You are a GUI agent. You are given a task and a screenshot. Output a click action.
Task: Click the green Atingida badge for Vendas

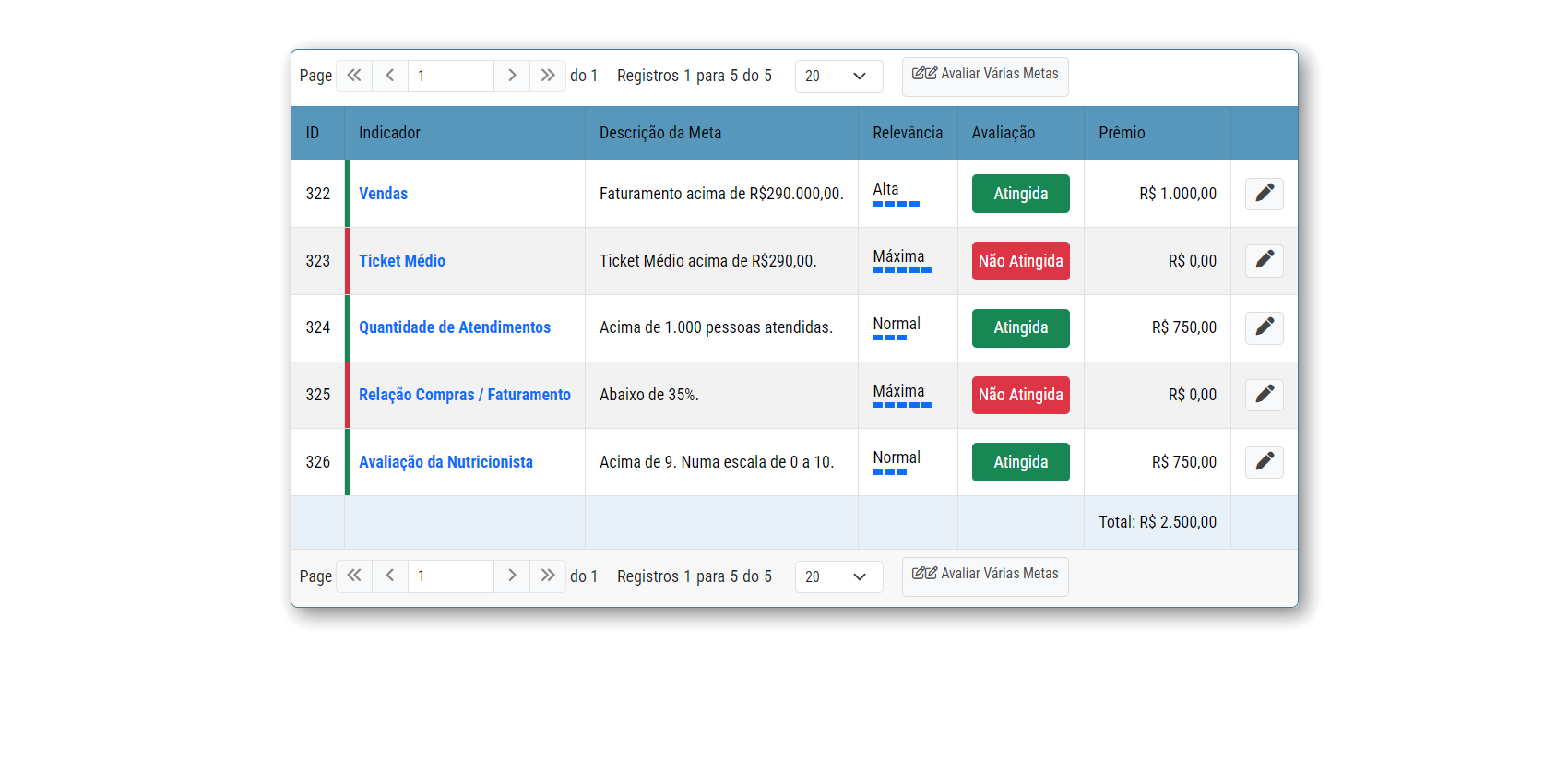[1020, 194]
